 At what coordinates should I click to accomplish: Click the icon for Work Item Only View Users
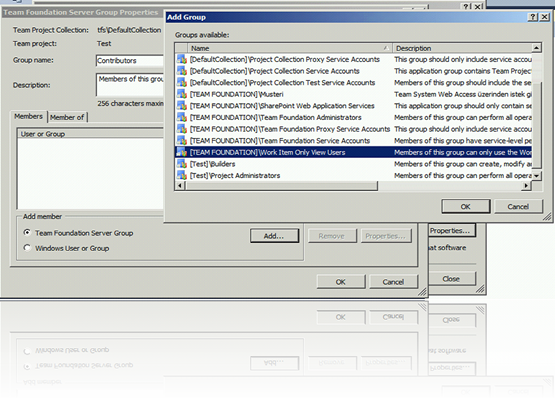tap(182, 153)
